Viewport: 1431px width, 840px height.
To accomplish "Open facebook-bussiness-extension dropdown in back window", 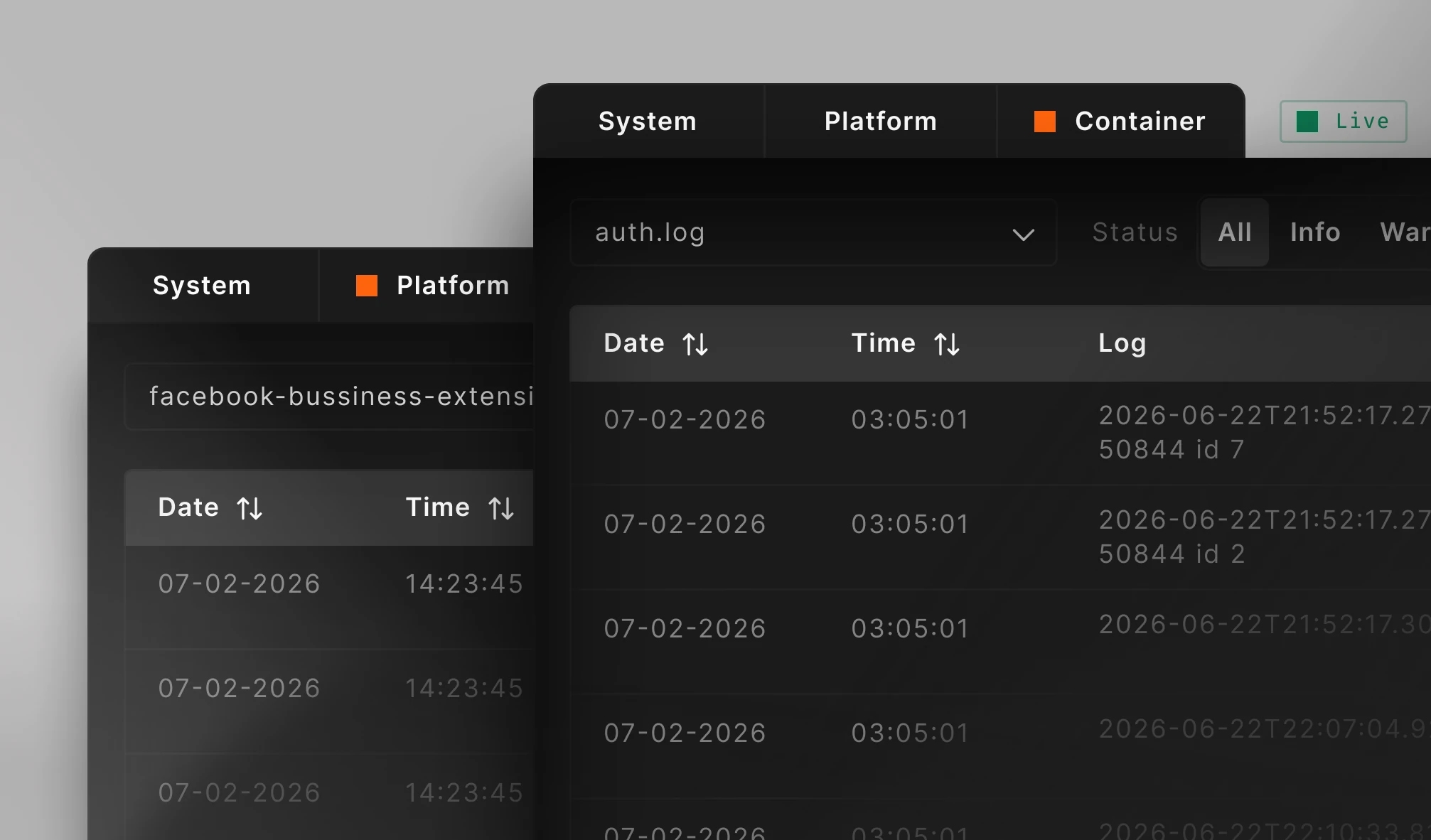I will (x=329, y=397).
